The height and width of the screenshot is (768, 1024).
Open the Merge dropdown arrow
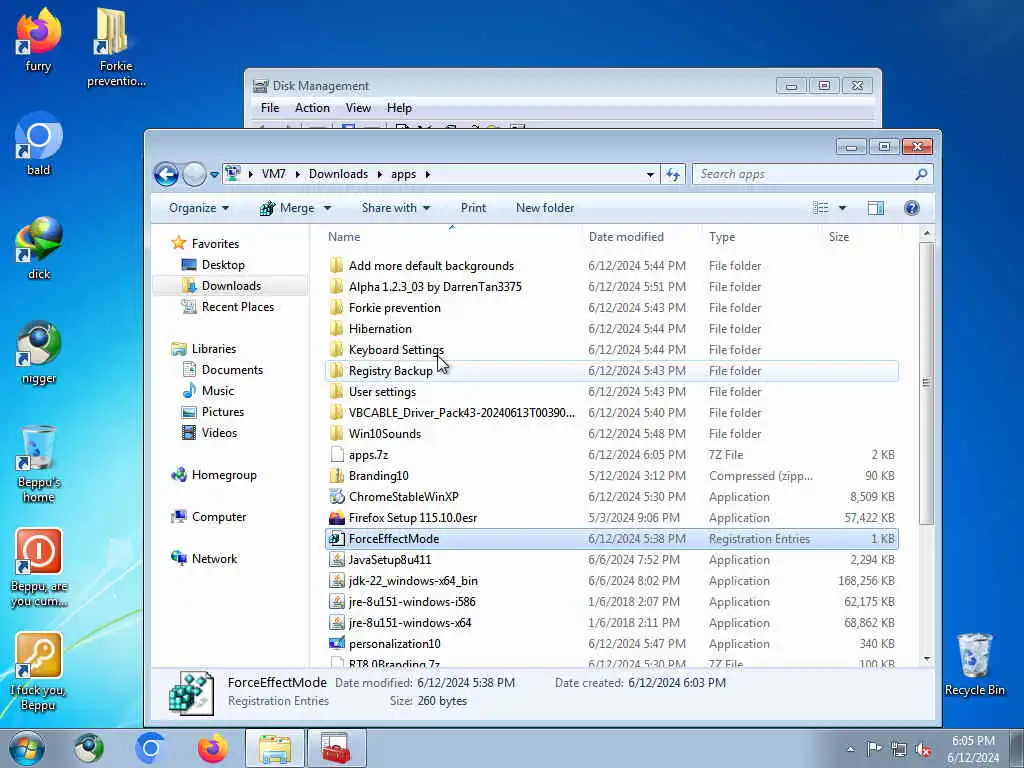pos(327,208)
